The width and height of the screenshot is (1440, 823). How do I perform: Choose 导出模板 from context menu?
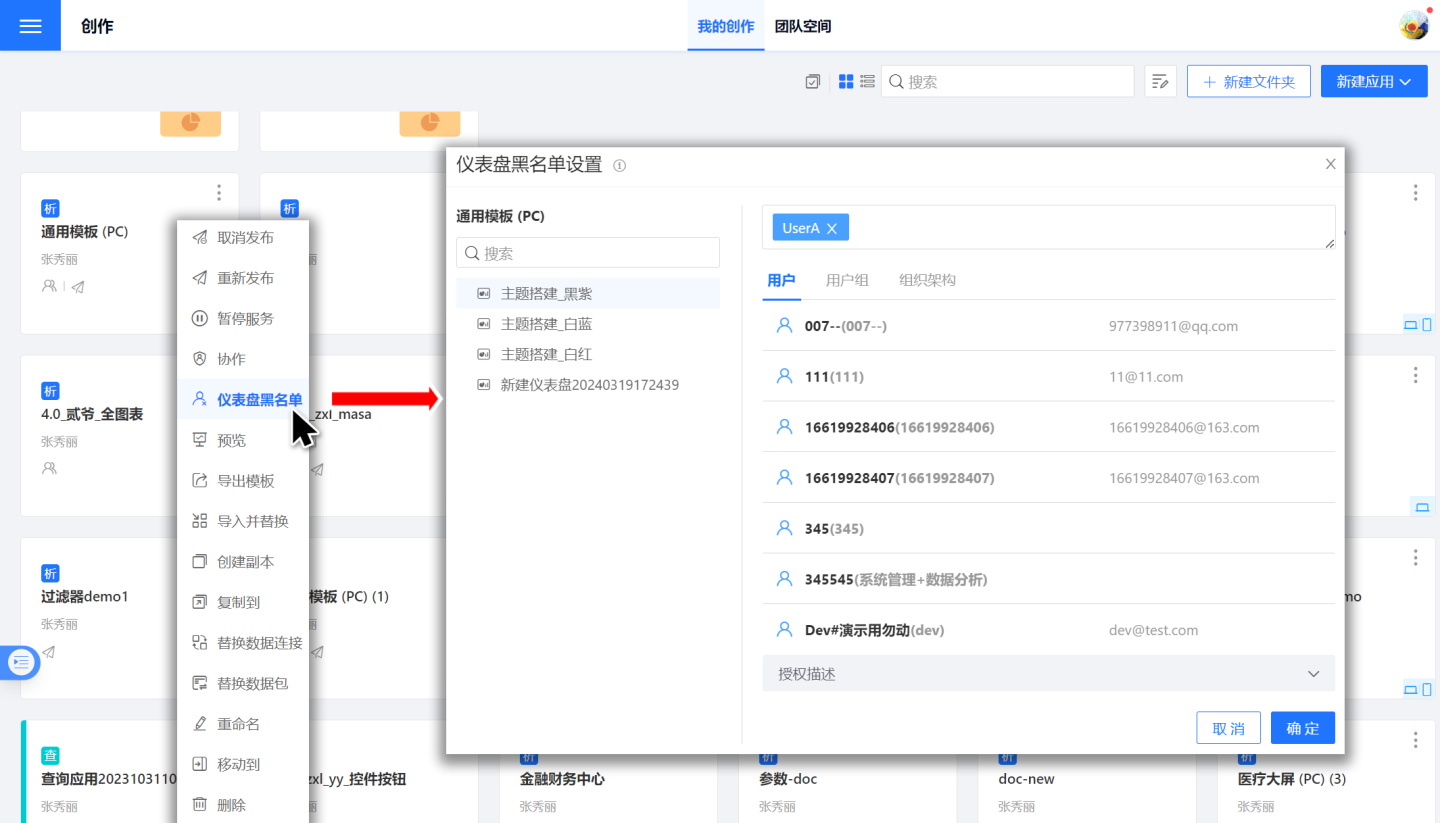click(245, 481)
